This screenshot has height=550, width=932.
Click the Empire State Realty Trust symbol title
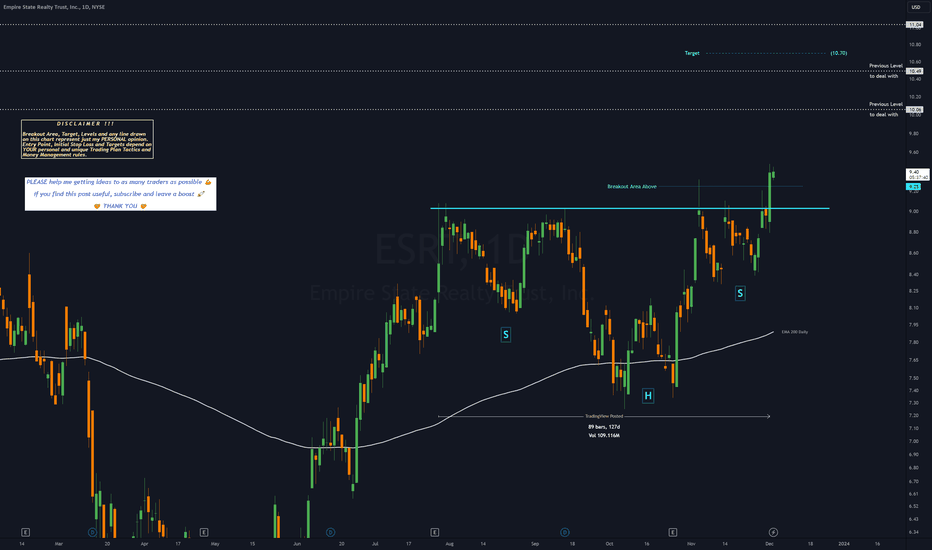[x=54, y=7]
